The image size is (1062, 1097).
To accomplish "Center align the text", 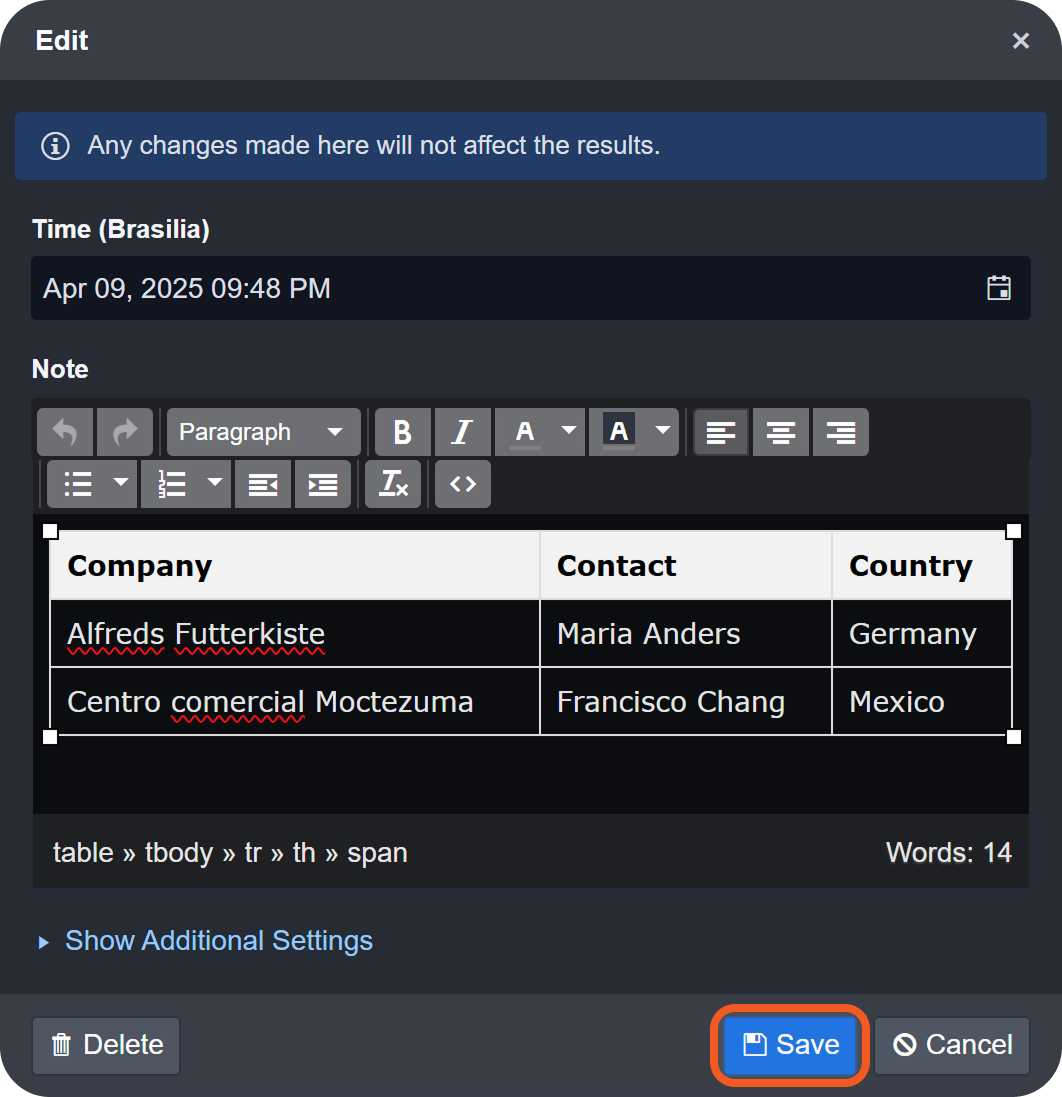I will 781,432.
